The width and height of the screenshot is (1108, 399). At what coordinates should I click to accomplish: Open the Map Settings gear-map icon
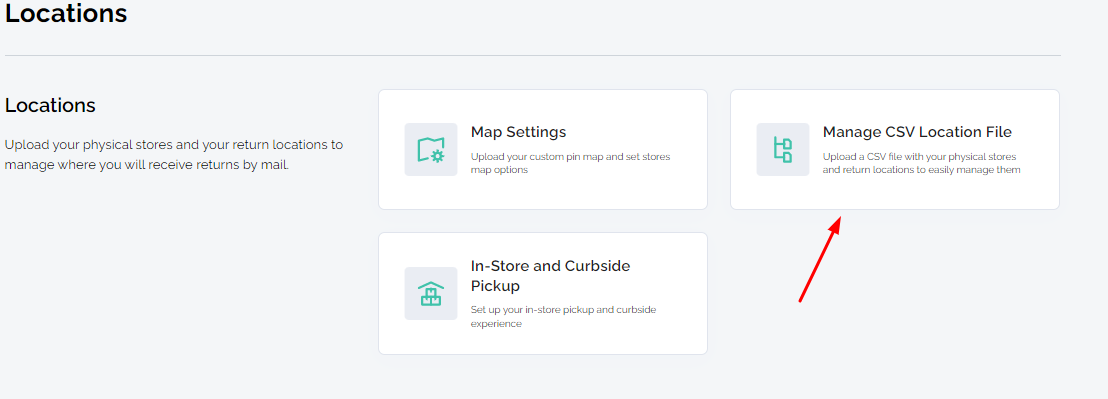430,150
